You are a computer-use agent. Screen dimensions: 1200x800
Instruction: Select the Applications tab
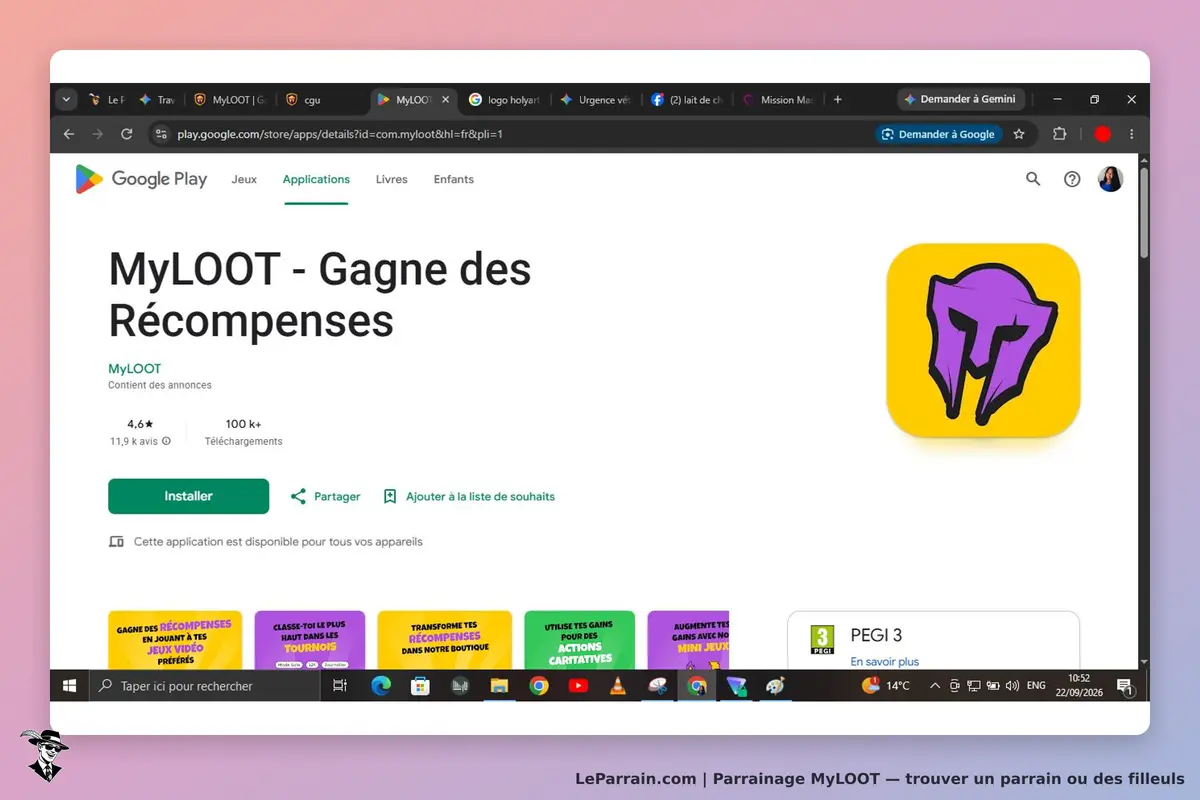click(316, 180)
